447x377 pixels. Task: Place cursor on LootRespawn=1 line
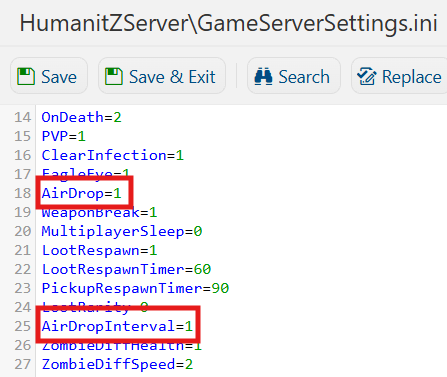coord(99,250)
